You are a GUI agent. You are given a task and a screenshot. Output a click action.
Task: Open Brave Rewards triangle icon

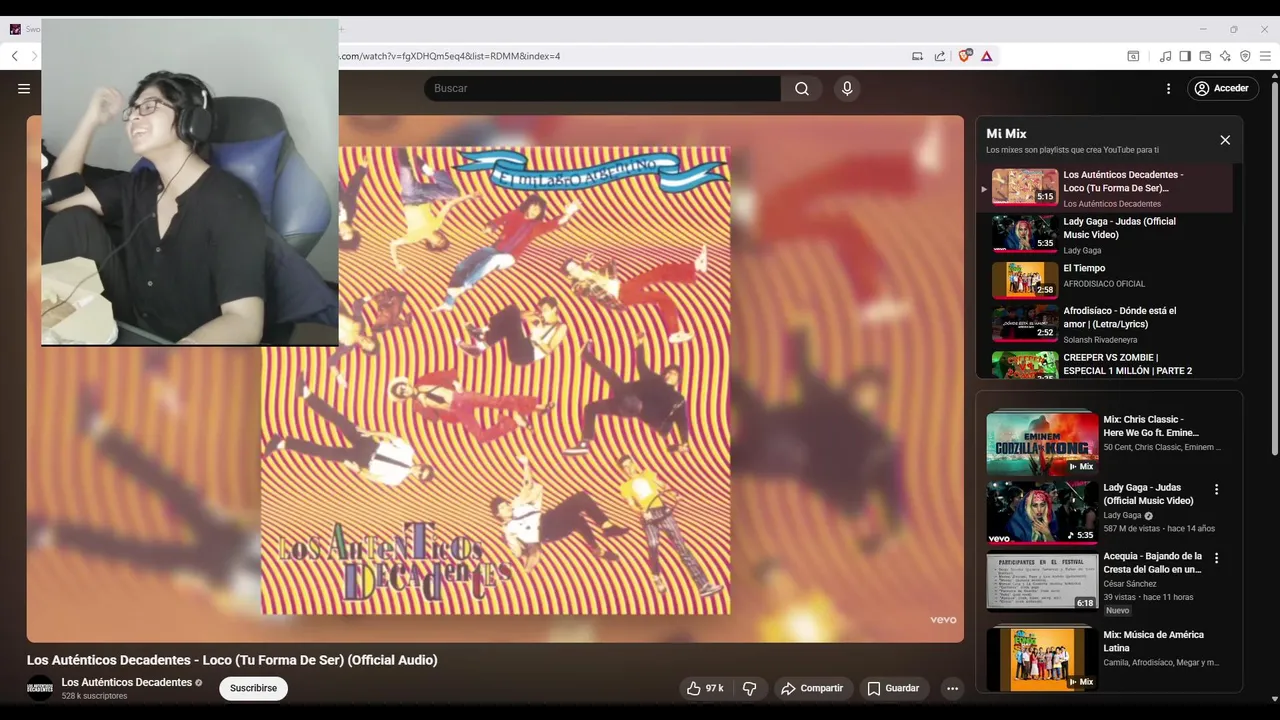tap(987, 56)
